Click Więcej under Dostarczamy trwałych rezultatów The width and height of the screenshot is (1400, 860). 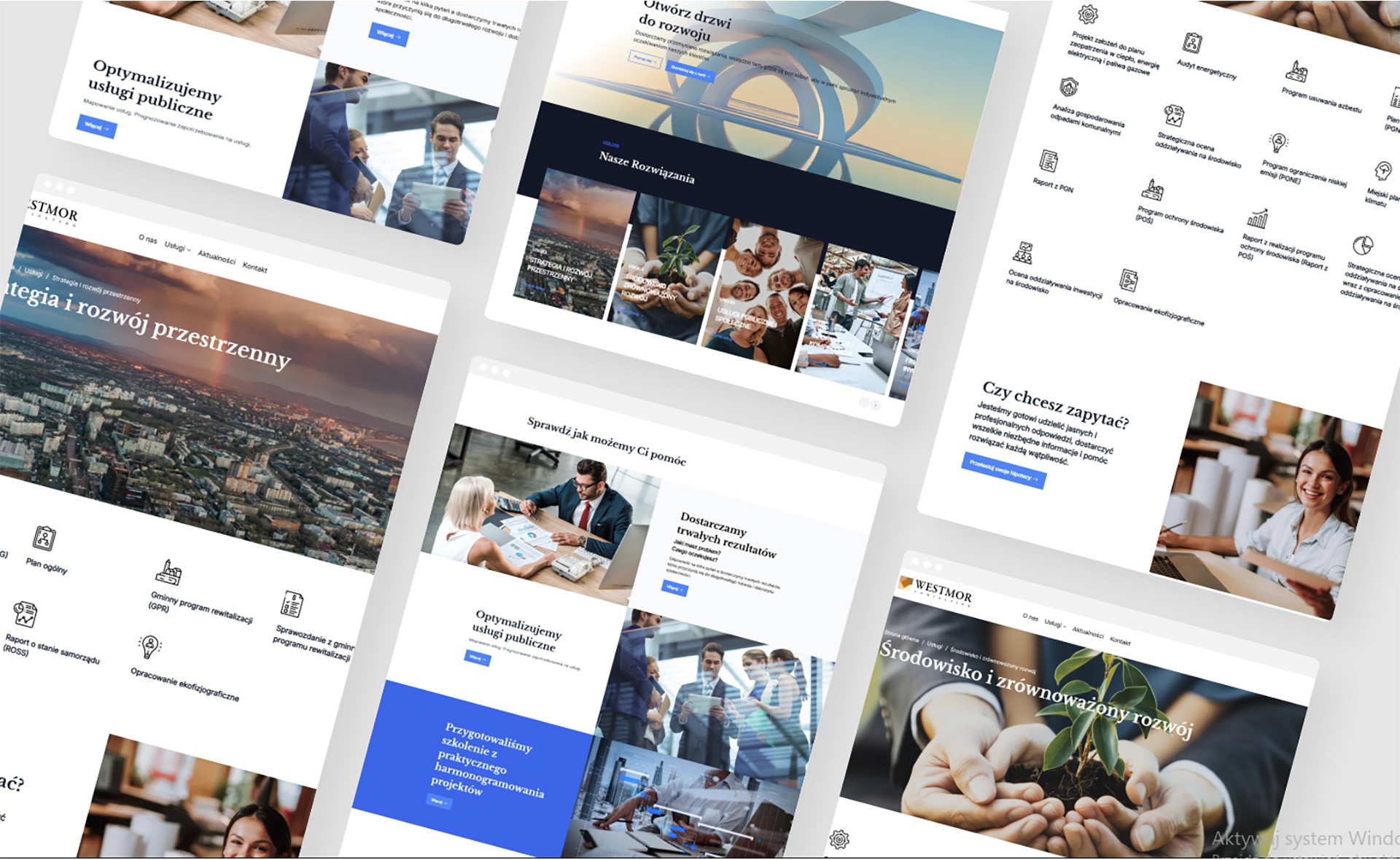674,588
